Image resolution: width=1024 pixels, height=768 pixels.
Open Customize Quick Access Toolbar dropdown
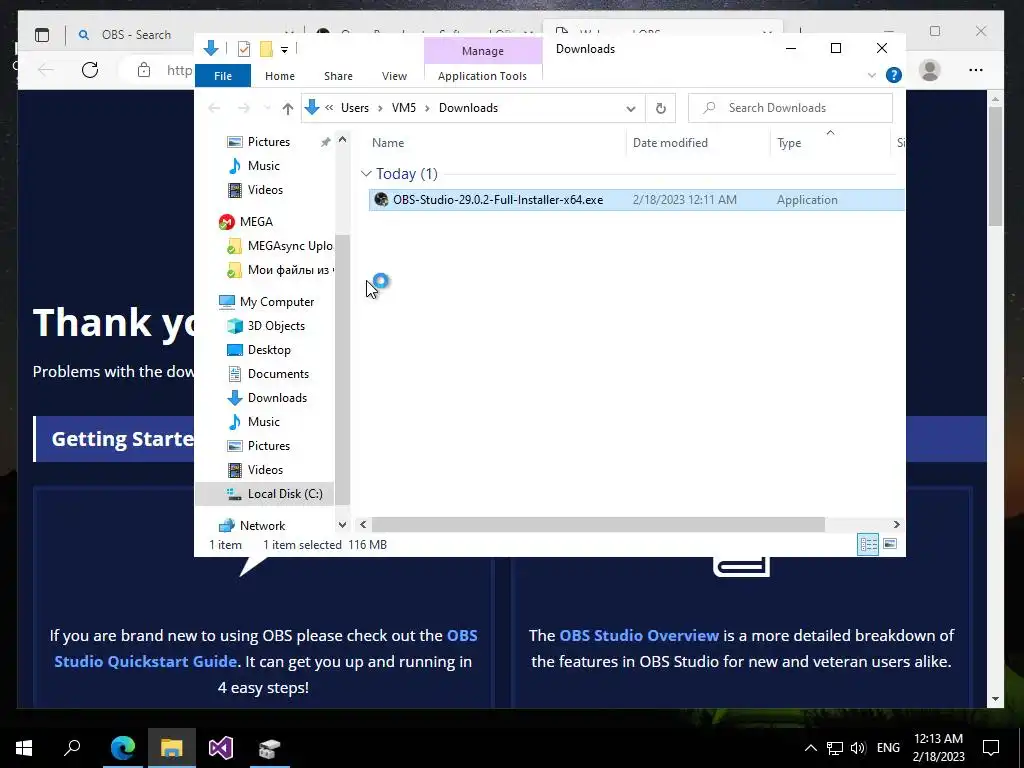284,49
